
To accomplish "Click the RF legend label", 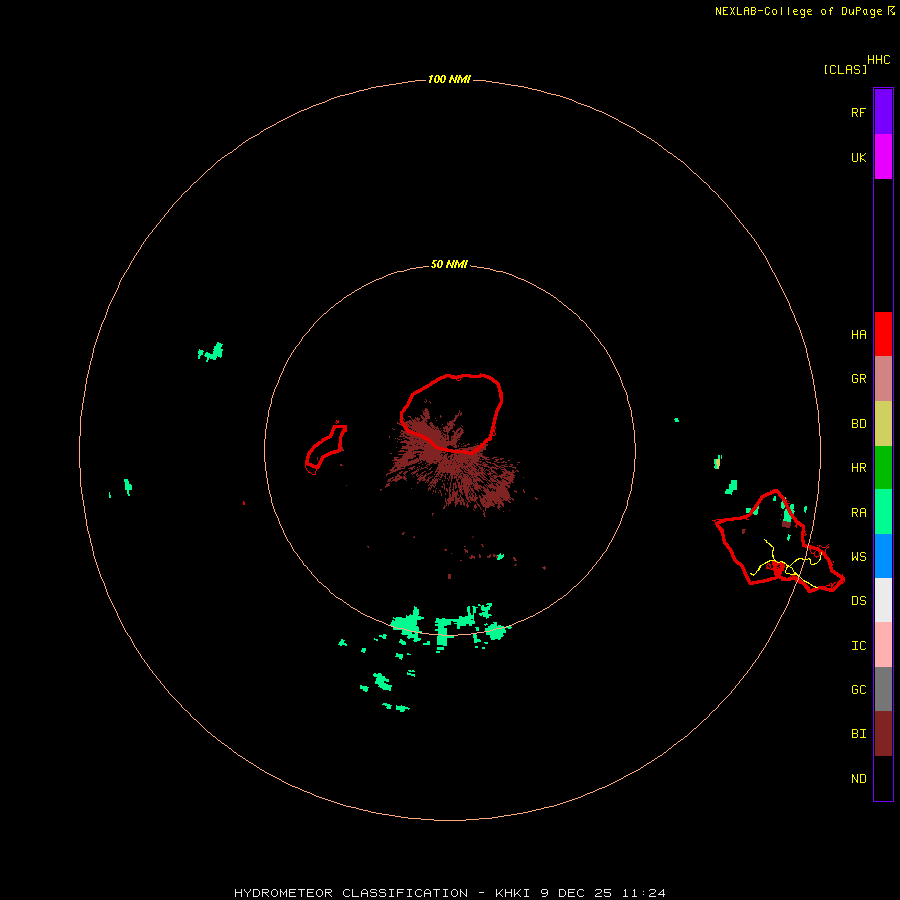I will tap(858, 112).
